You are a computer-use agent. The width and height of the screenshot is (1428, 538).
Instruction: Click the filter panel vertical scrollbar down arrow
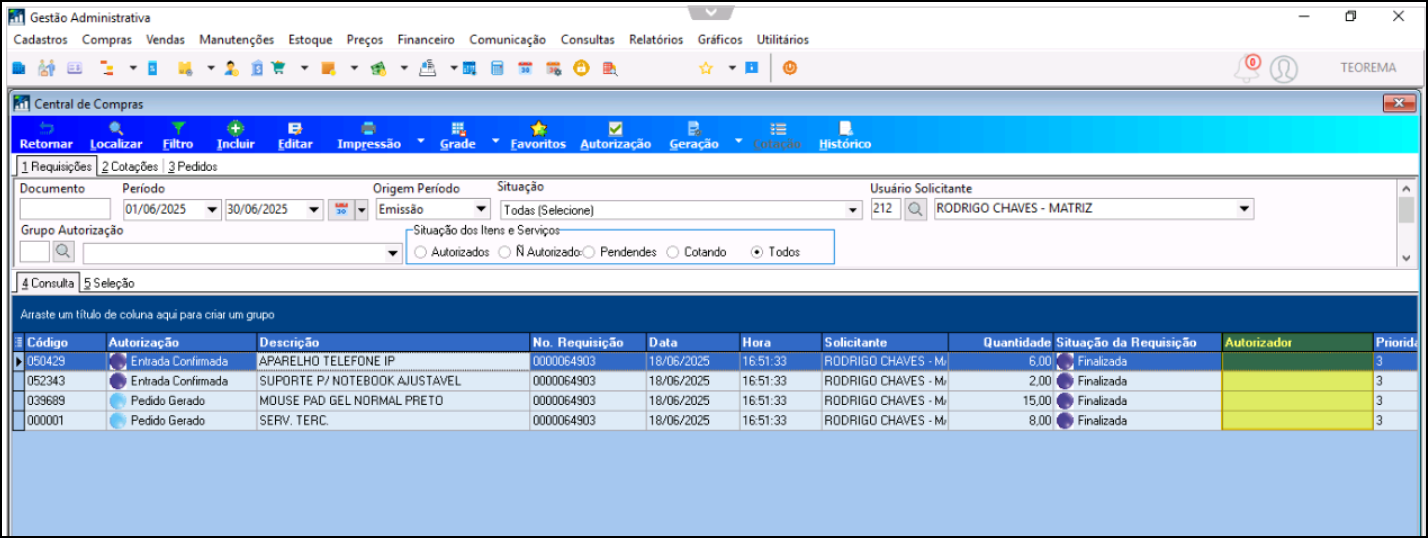pos(1405,258)
